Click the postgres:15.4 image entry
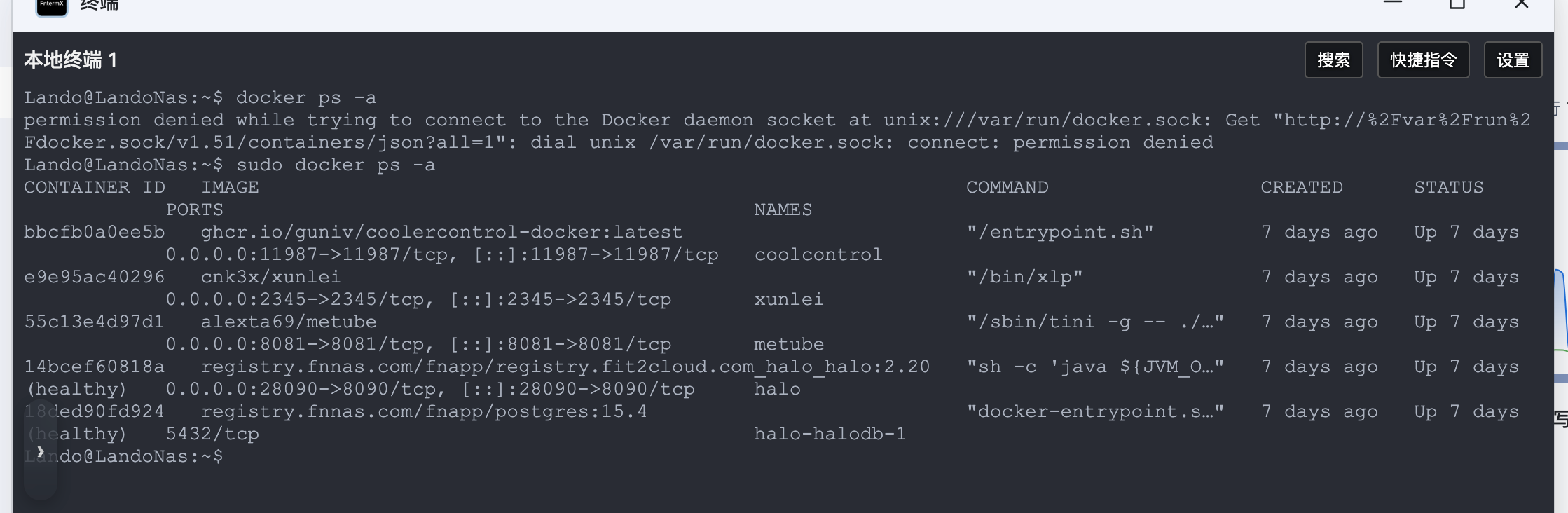This screenshot has height=513, width=1568. pyautogui.click(x=423, y=412)
